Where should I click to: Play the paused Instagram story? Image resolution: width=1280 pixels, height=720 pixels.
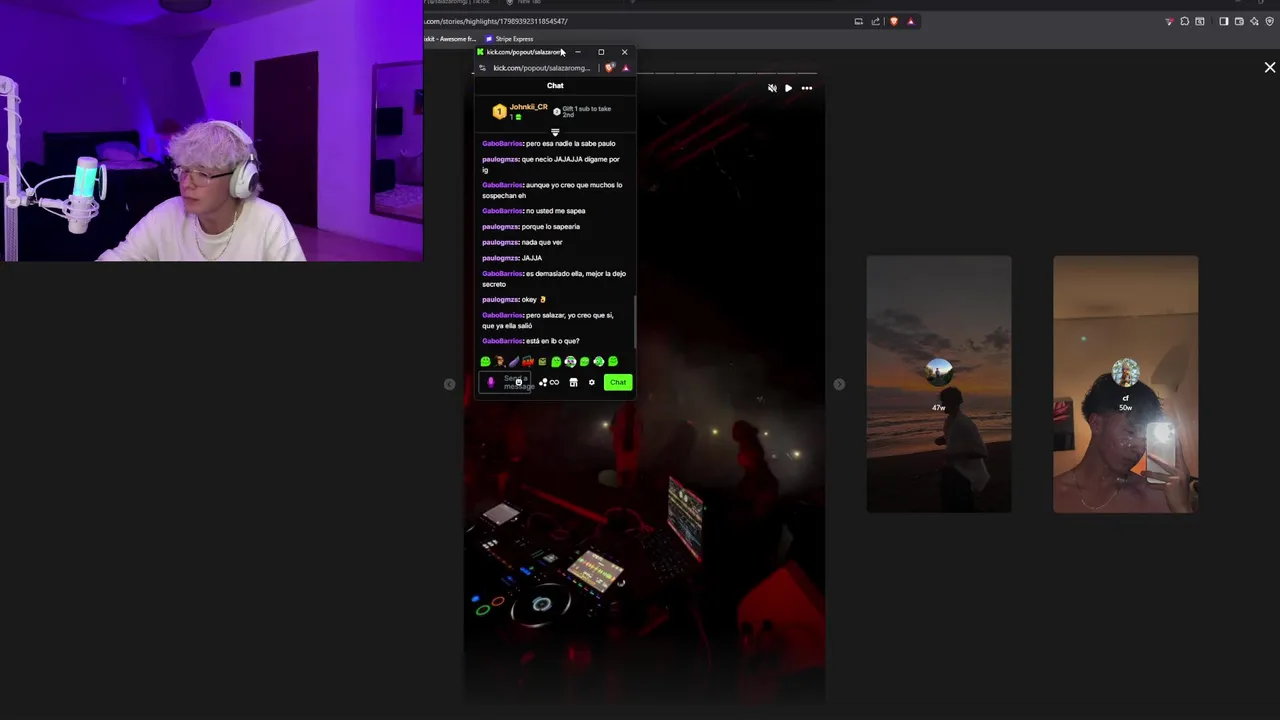788,88
